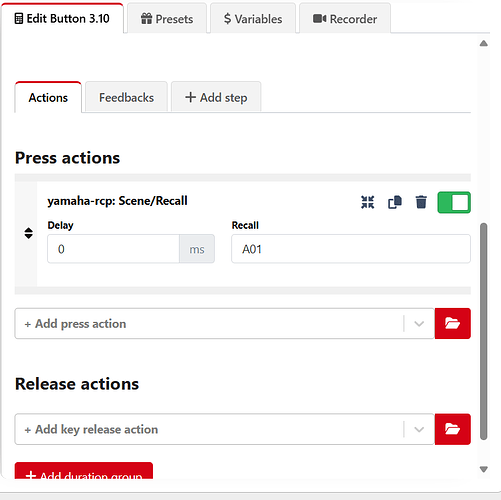Click the vertical scrollbar thumb of the panel
501x500 pixels.
[x=483, y=331]
